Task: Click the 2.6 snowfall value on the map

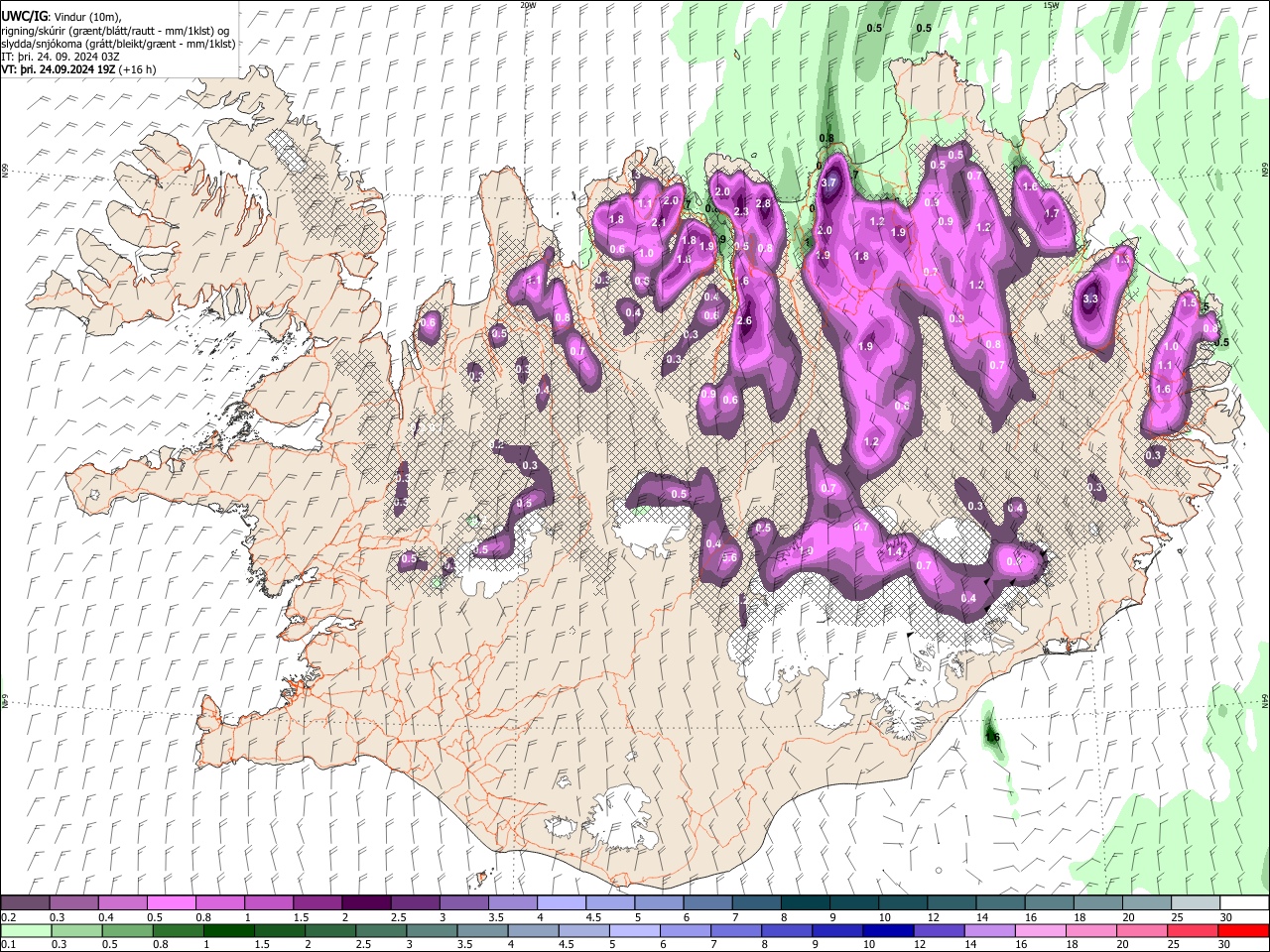Action: [x=745, y=321]
